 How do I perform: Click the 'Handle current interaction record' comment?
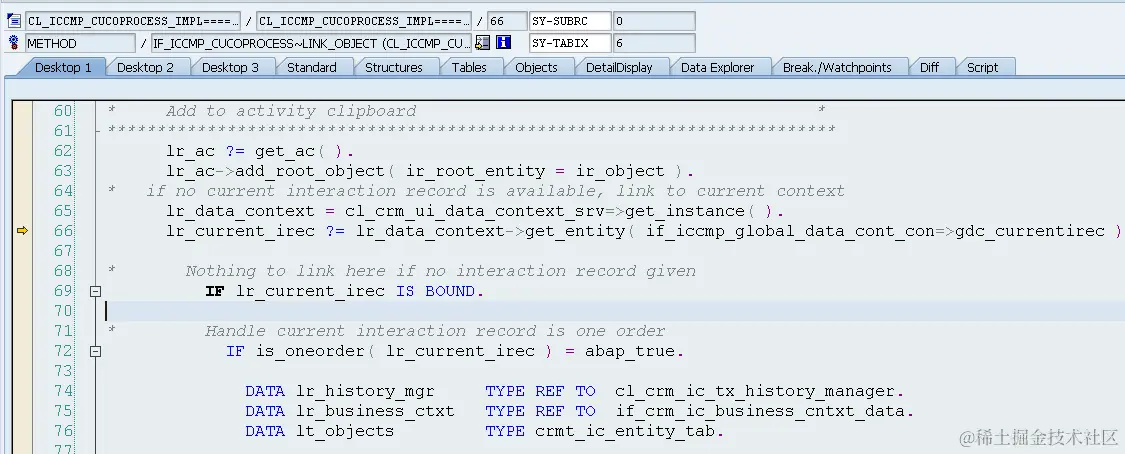point(435,331)
